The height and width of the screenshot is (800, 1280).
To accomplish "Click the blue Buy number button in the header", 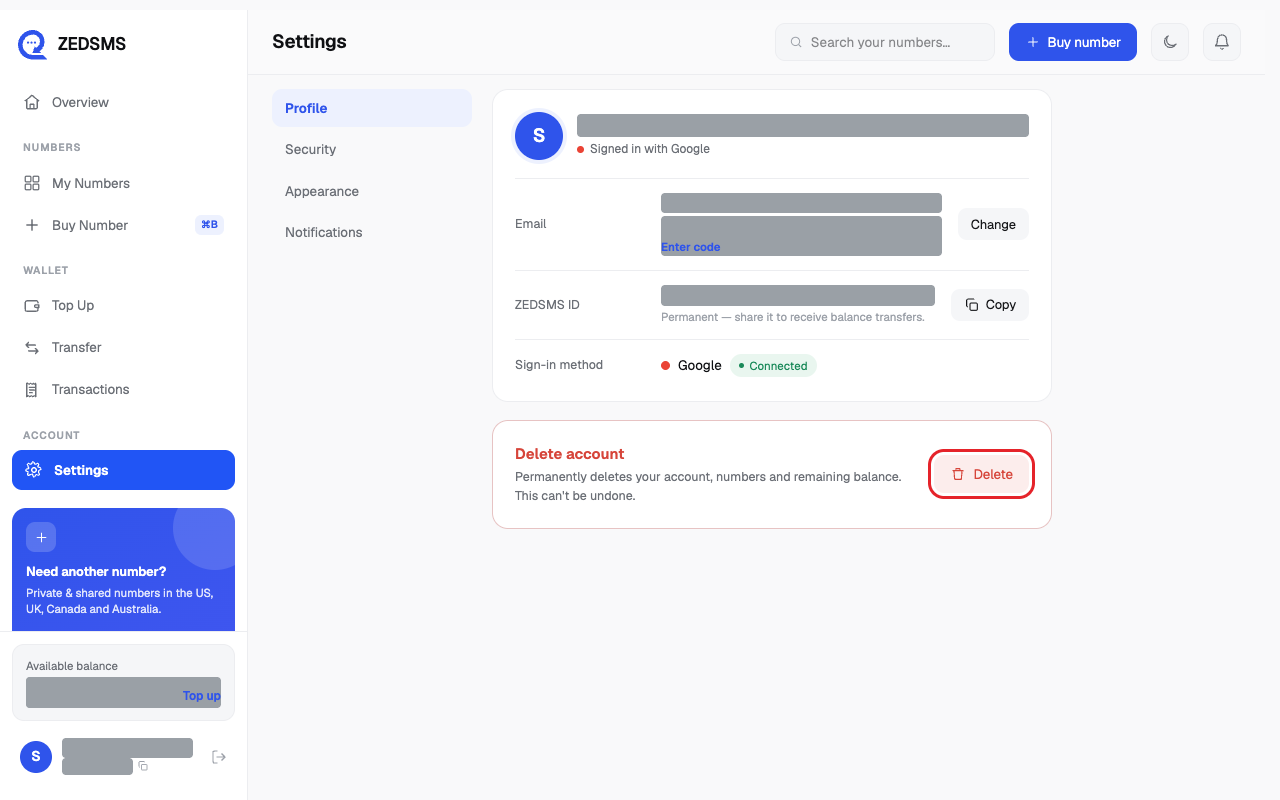I will [1073, 42].
